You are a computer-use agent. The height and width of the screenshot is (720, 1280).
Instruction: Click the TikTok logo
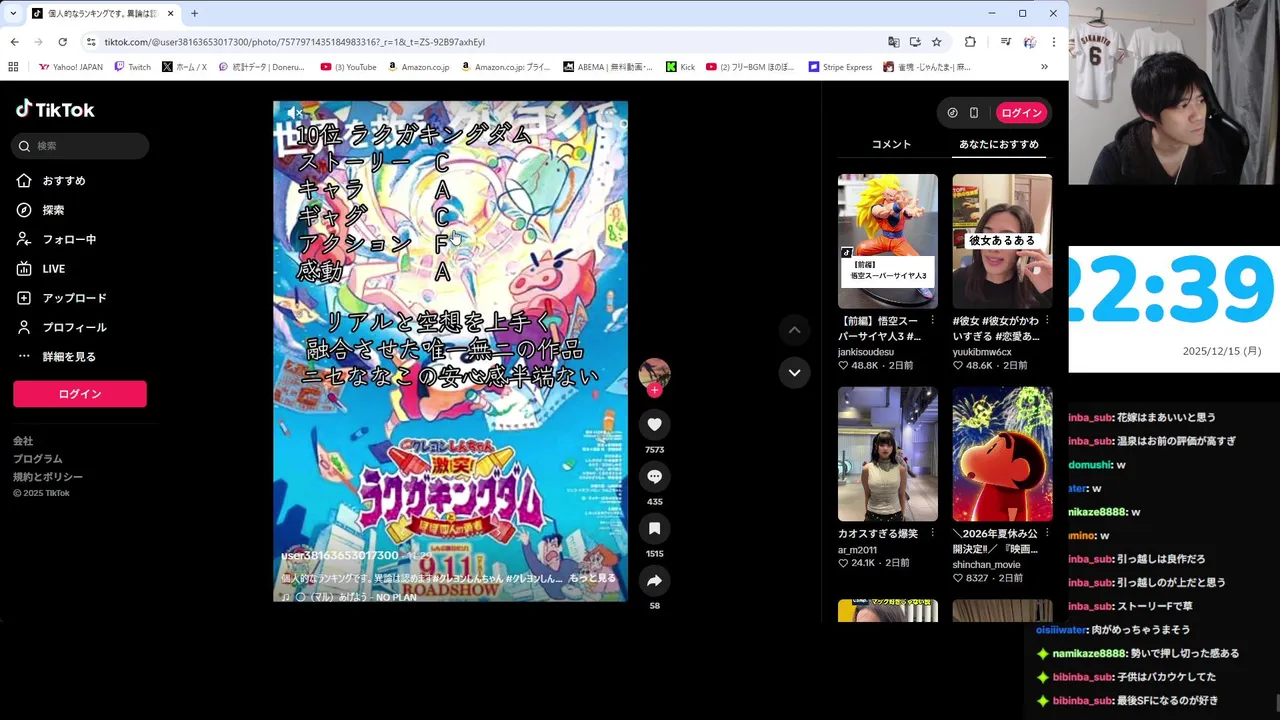coord(55,109)
